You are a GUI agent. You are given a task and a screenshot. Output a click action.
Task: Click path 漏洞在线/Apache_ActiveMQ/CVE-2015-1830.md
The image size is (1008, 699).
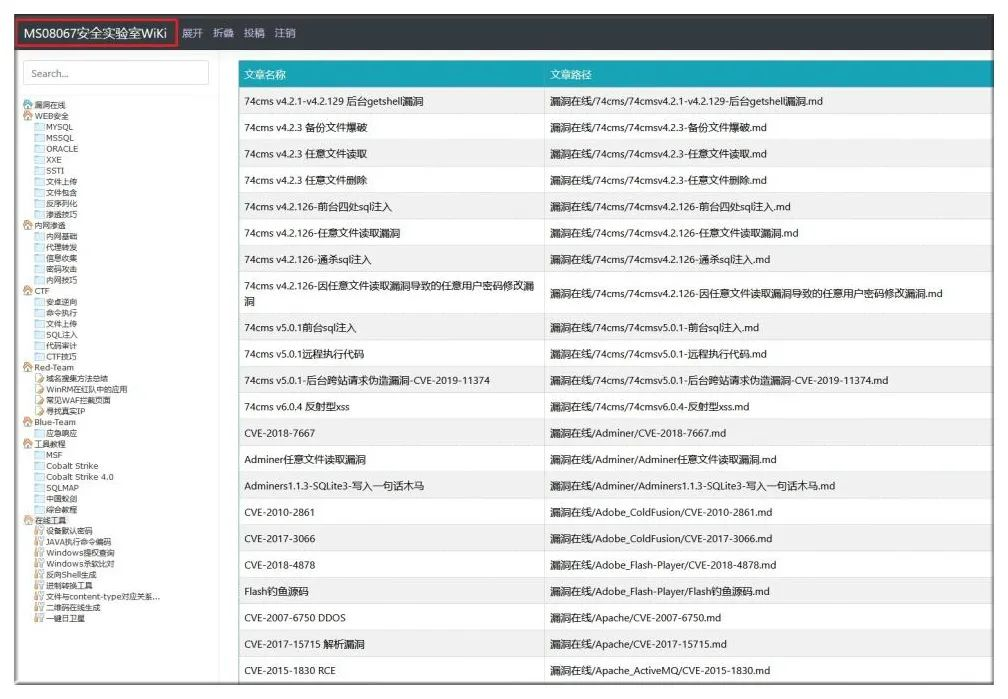pos(660,670)
